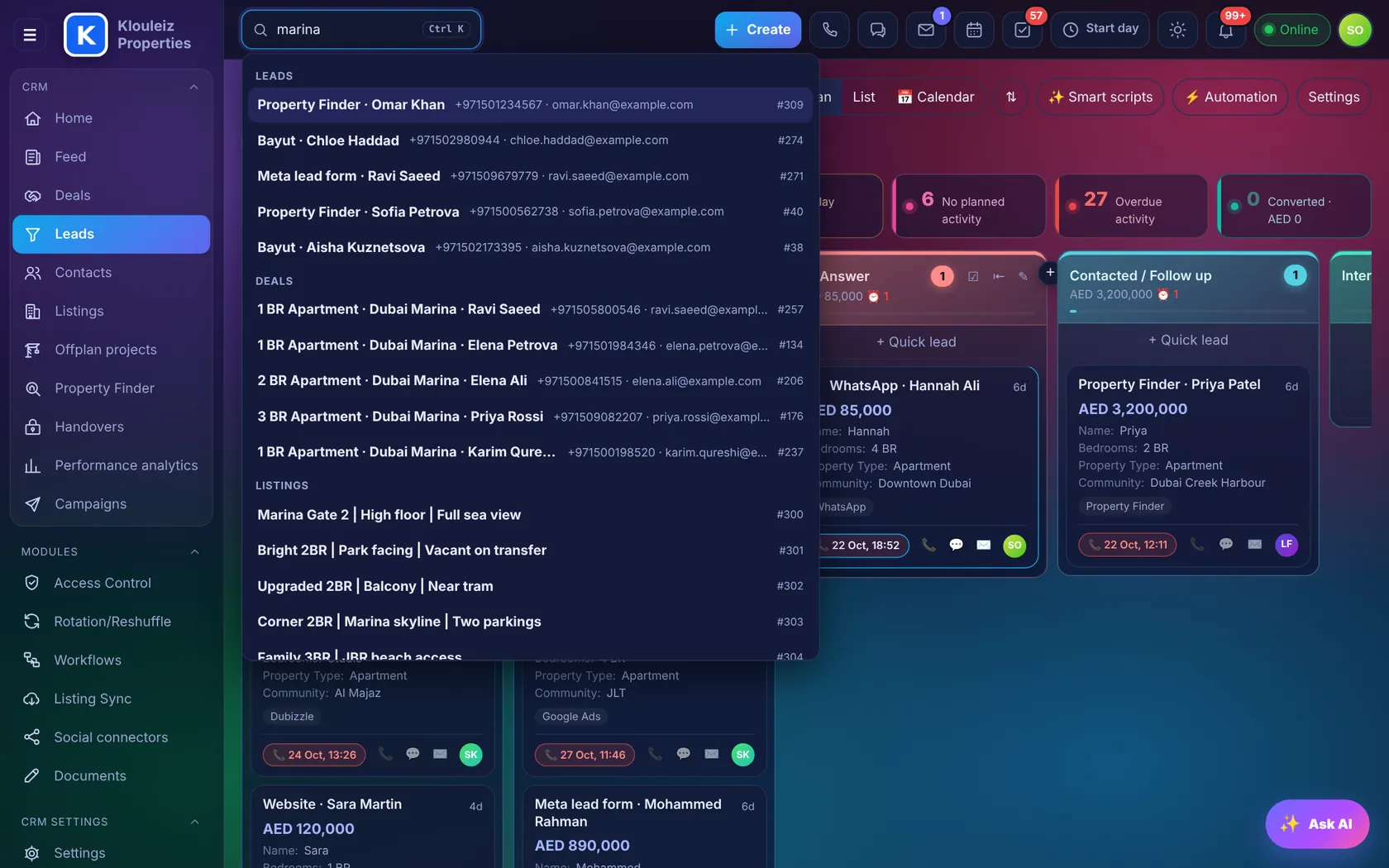The image size is (1389, 868).
Task: Click the Create button
Action: [757, 30]
